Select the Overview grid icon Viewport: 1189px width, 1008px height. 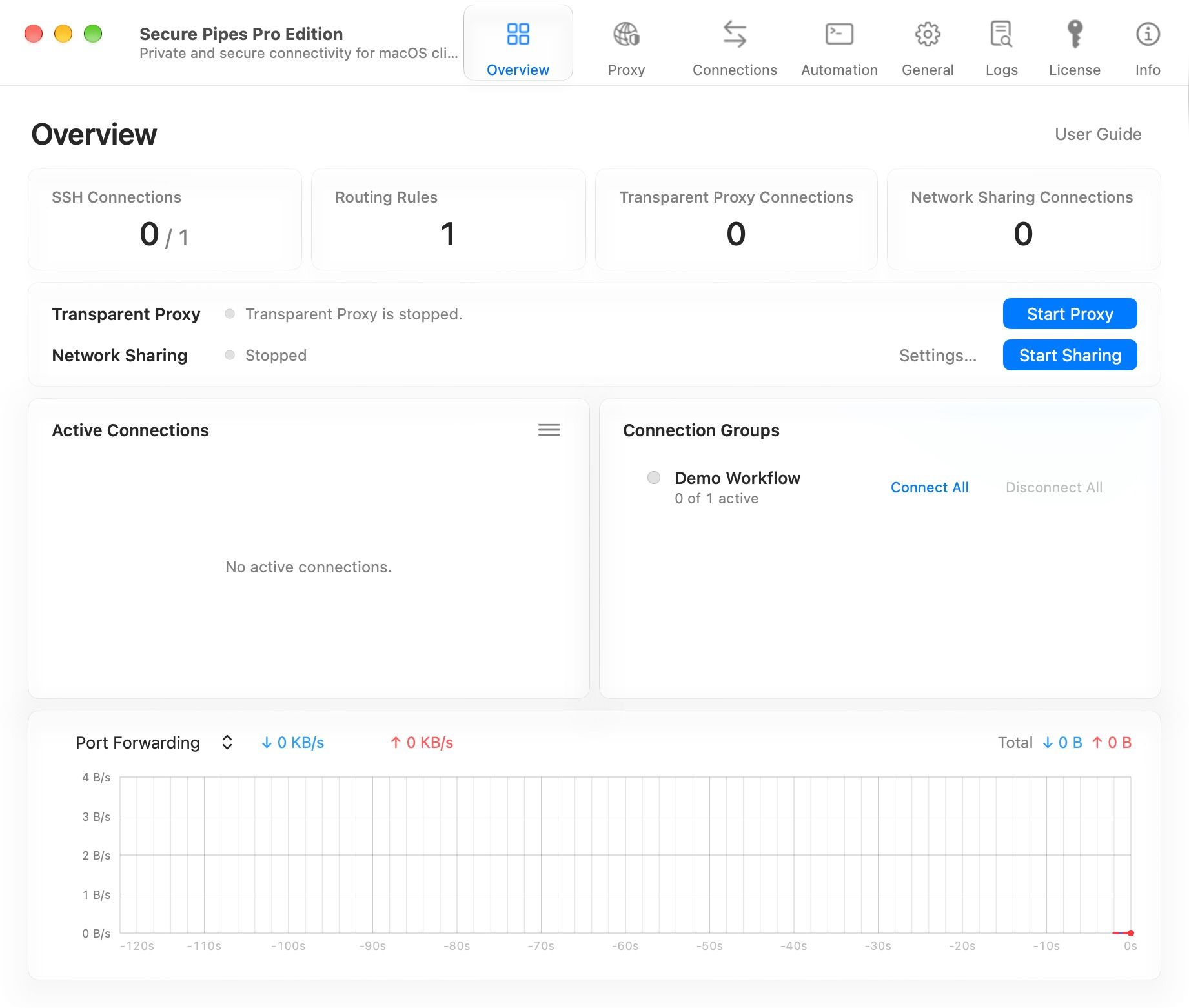point(518,34)
